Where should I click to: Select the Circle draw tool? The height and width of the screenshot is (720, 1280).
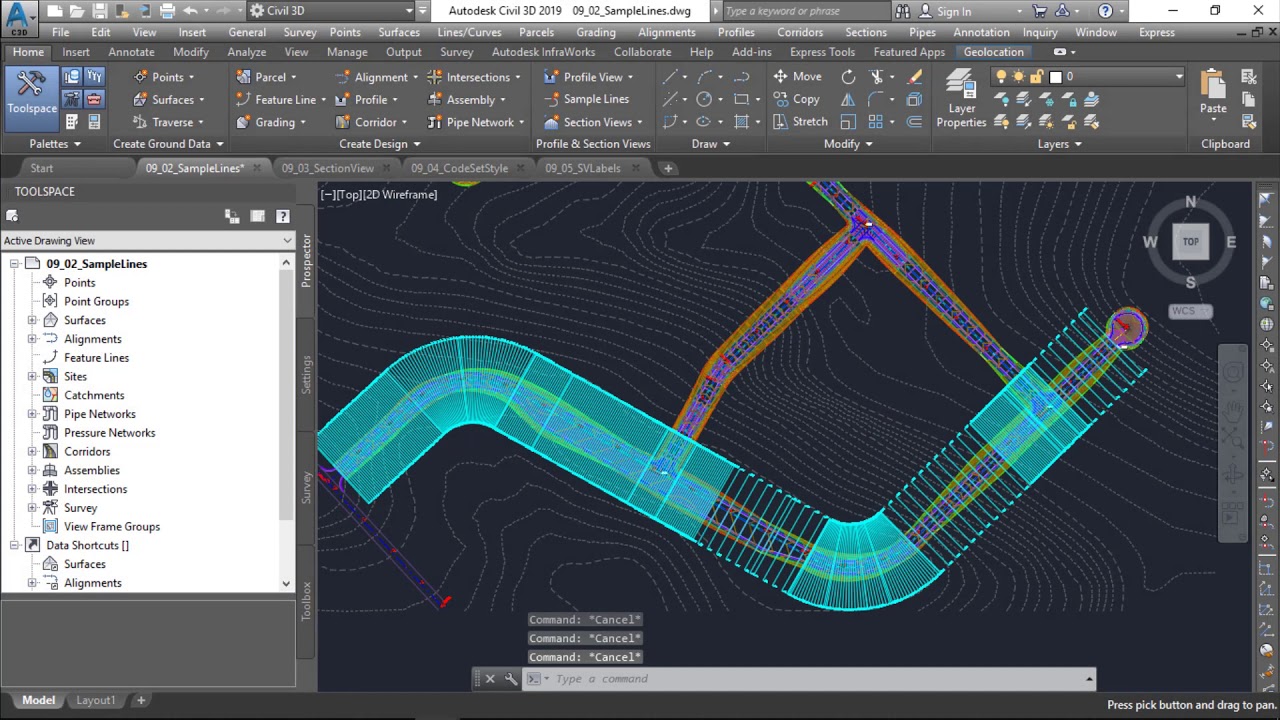[x=704, y=100]
